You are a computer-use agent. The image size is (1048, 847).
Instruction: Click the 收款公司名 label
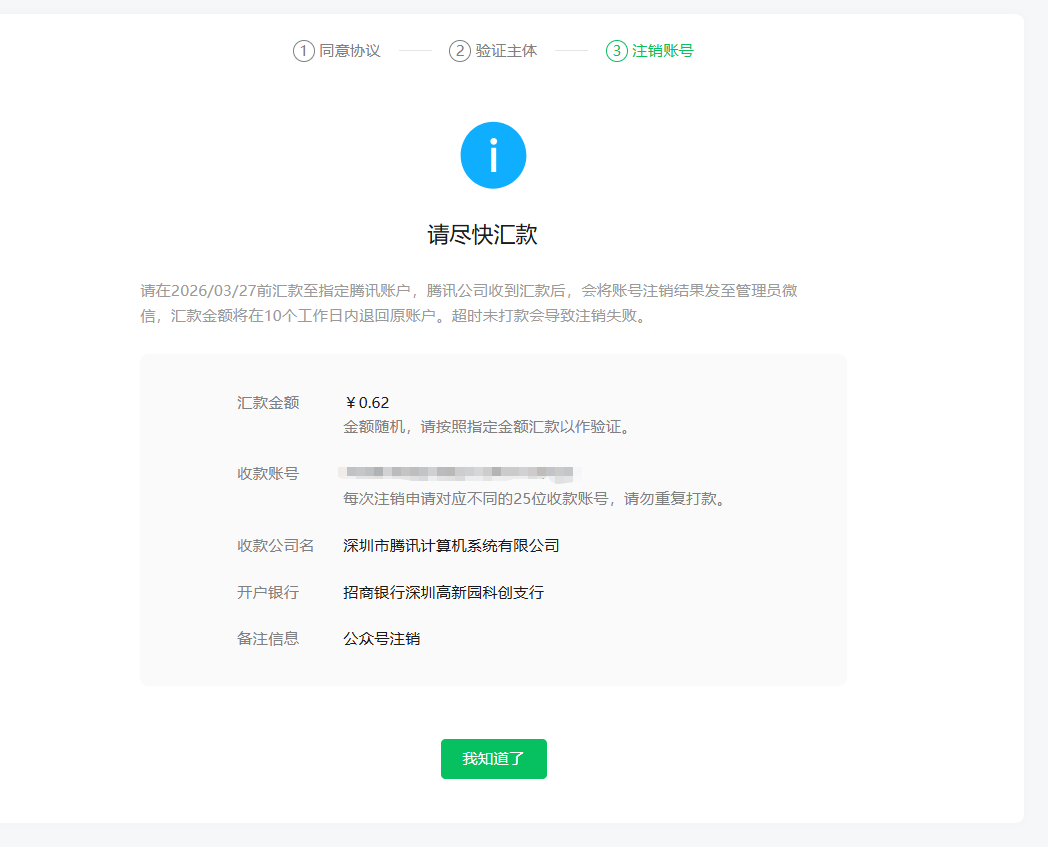(275, 546)
